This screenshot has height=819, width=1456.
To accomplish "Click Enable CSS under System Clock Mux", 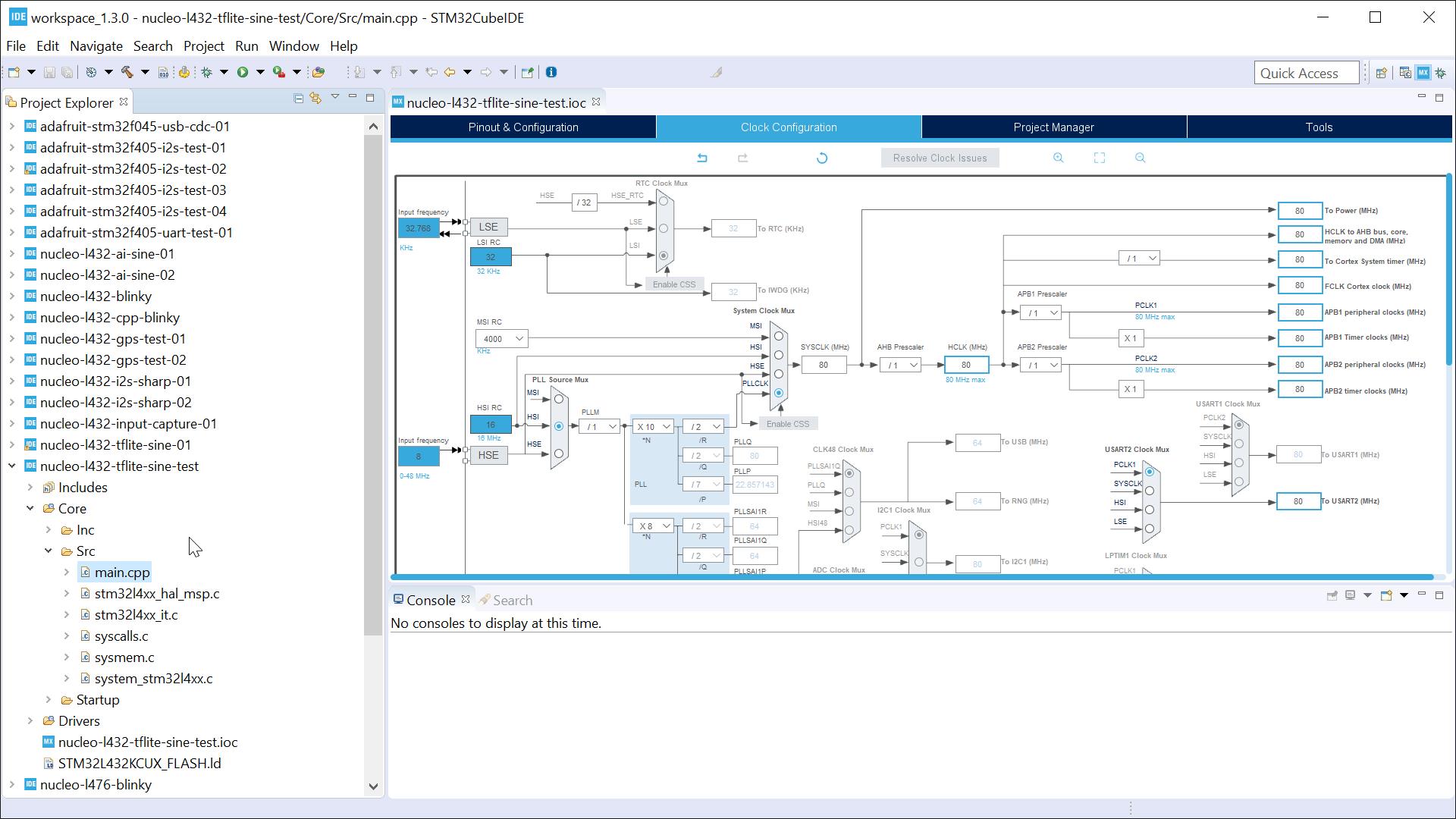I will (x=788, y=424).
